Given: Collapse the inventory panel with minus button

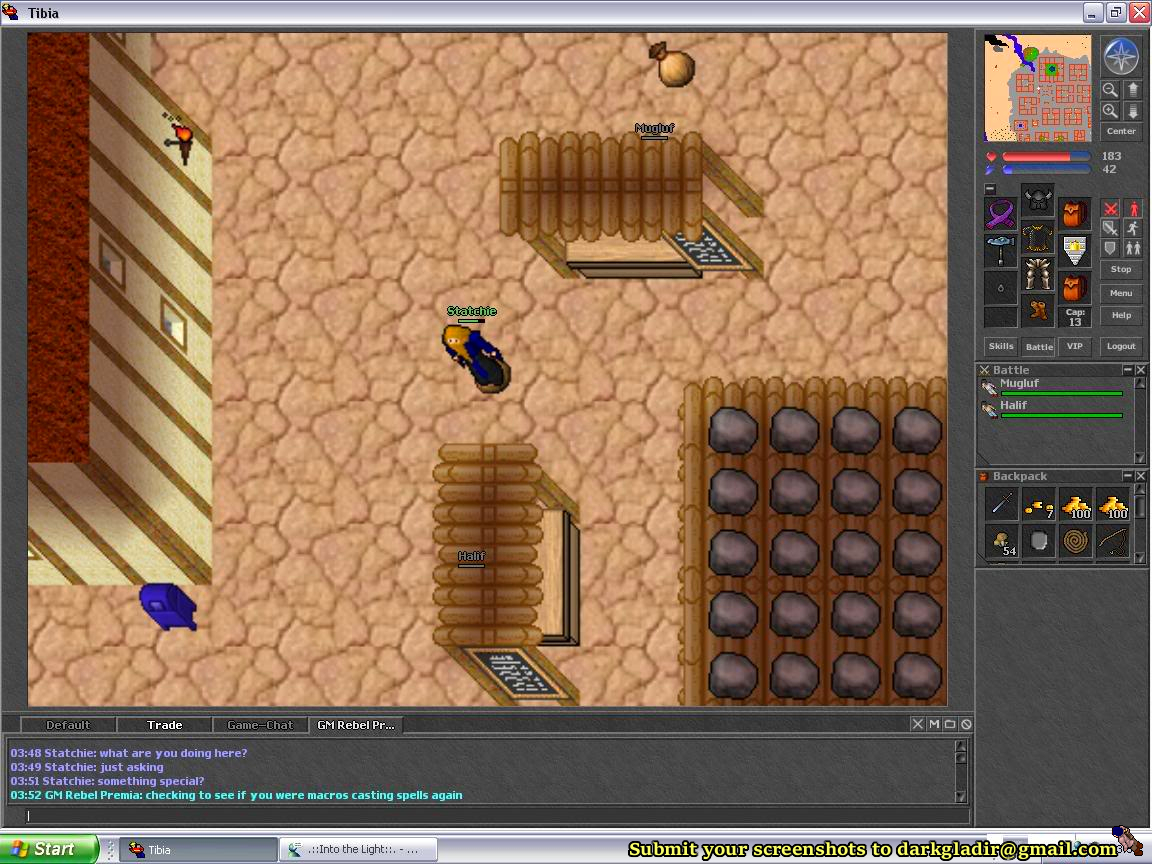Looking at the screenshot, I should 990,189.
